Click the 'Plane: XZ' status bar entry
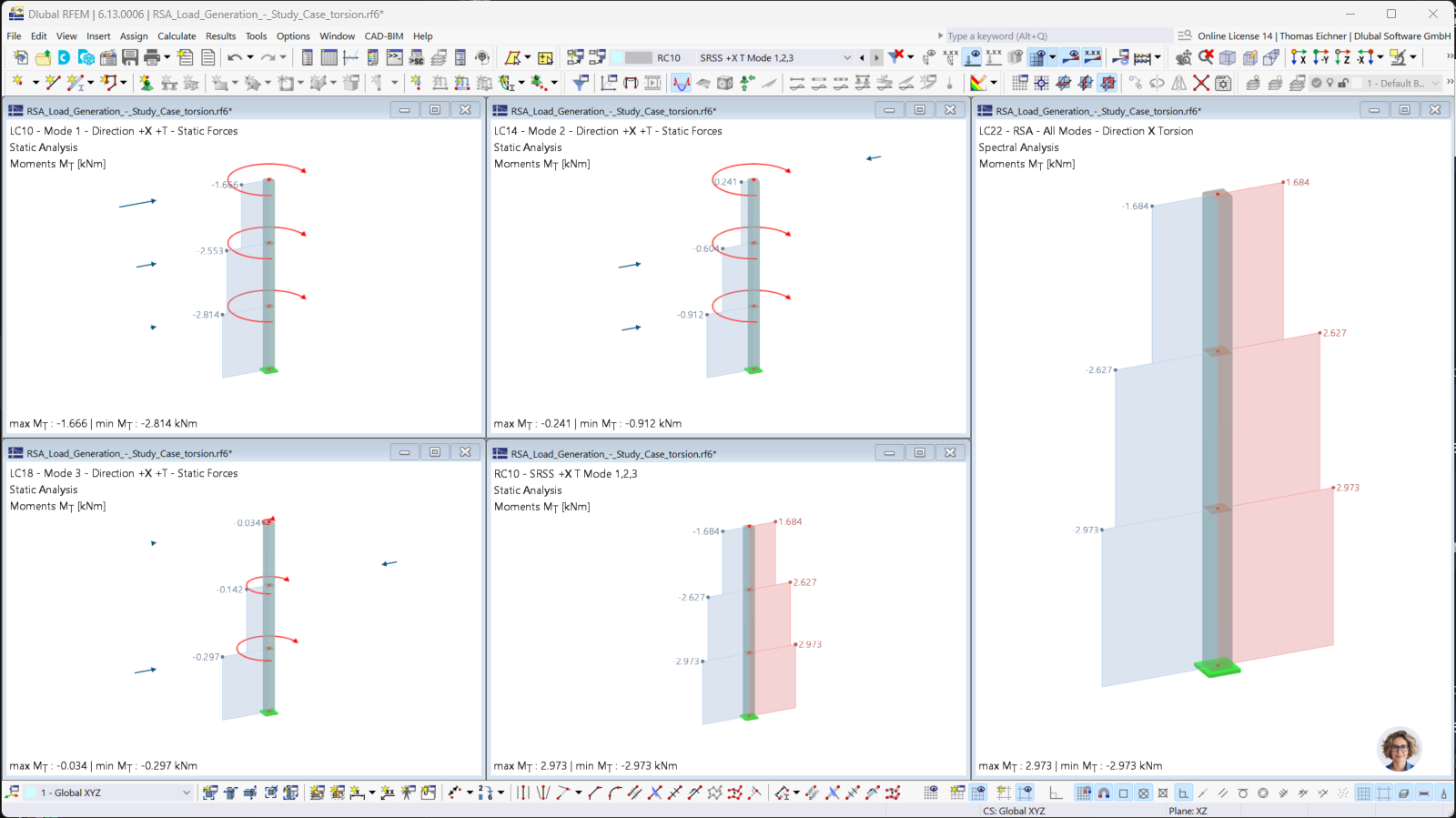Viewport: 1456px width, 818px height. pos(1188,811)
